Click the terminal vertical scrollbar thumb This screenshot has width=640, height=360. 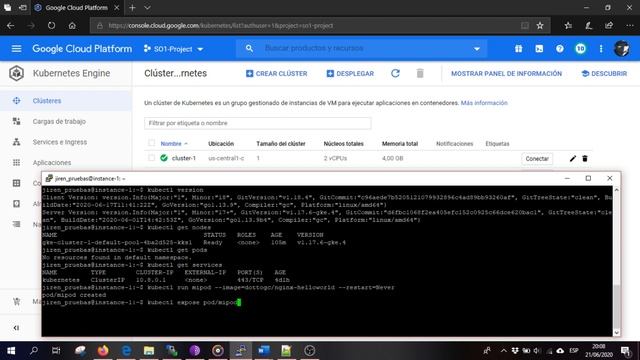pos(616,306)
